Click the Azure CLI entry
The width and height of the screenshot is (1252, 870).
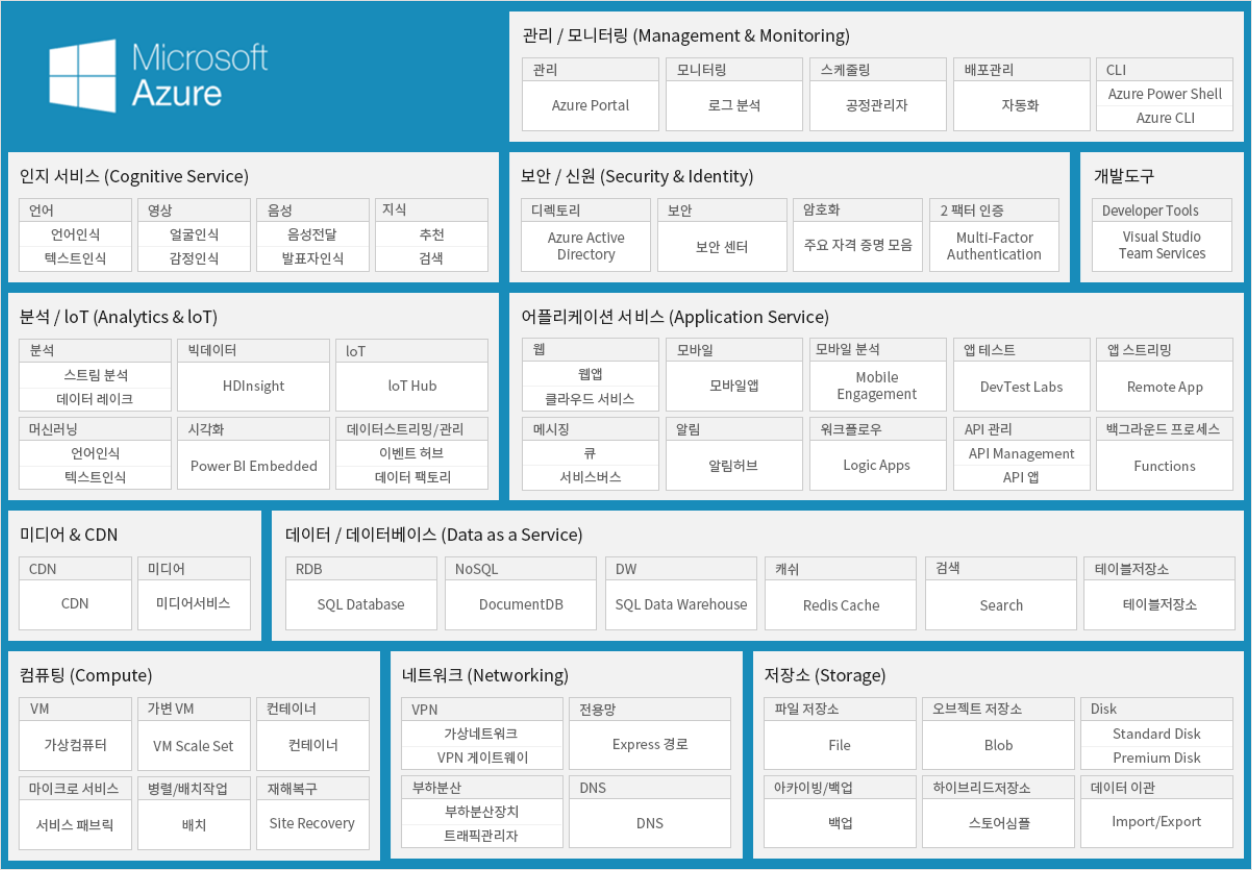point(1165,118)
